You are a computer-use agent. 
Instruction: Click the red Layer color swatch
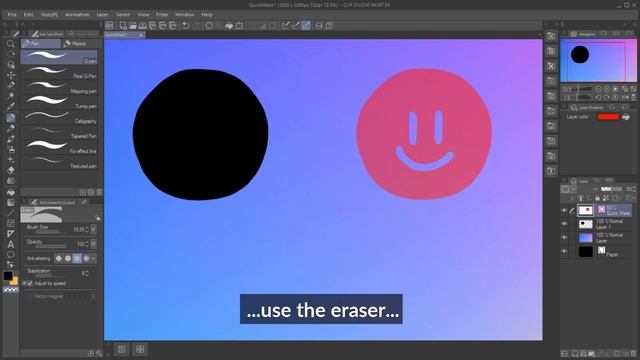609,117
